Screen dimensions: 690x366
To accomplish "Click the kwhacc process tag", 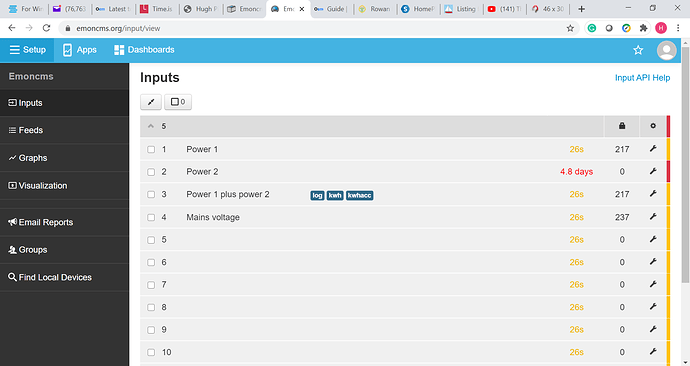I will 360,195.
